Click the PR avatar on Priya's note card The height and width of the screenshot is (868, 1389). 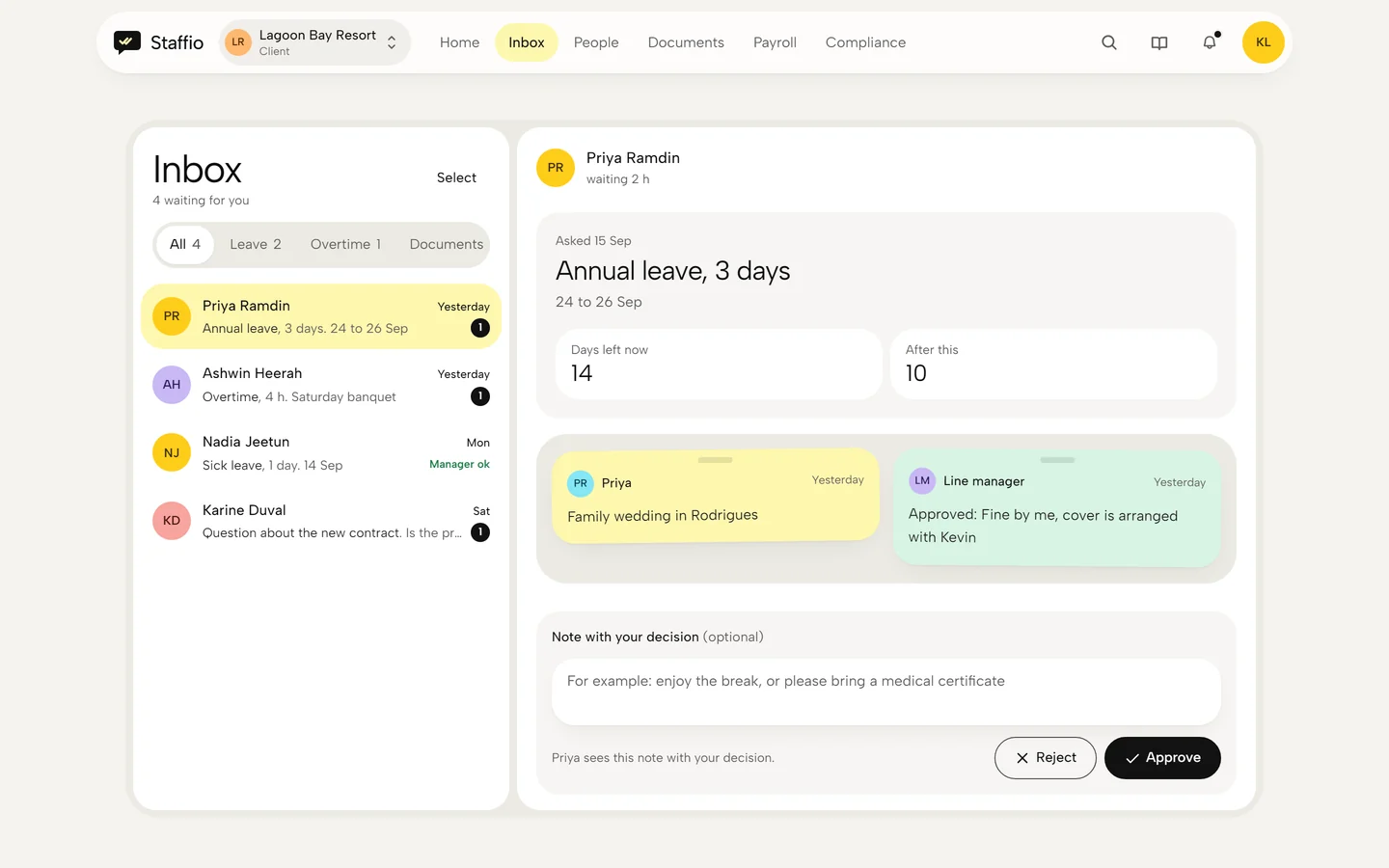tap(581, 483)
